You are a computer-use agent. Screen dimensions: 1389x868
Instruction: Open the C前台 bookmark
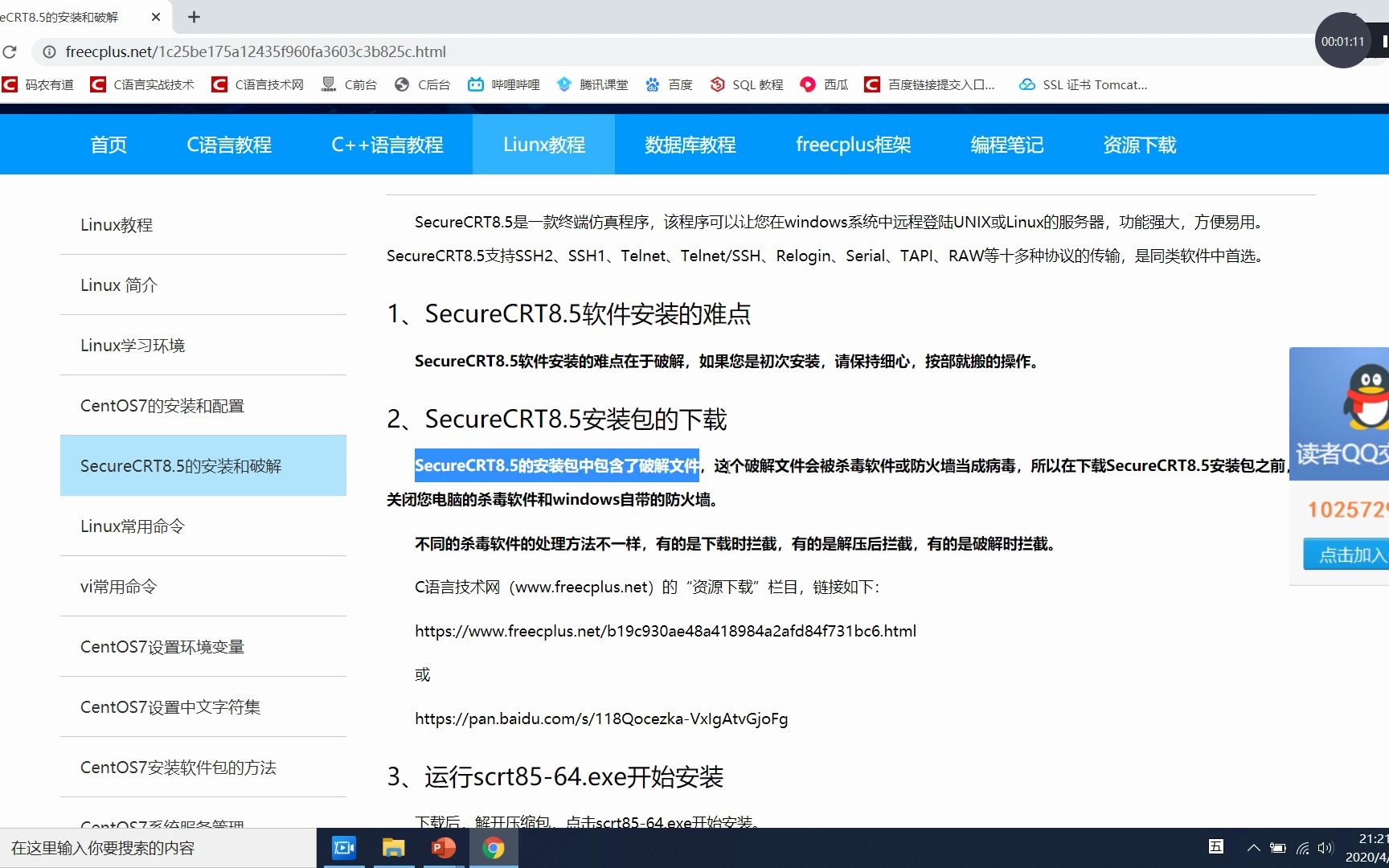pyautogui.click(x=349, y=84)
